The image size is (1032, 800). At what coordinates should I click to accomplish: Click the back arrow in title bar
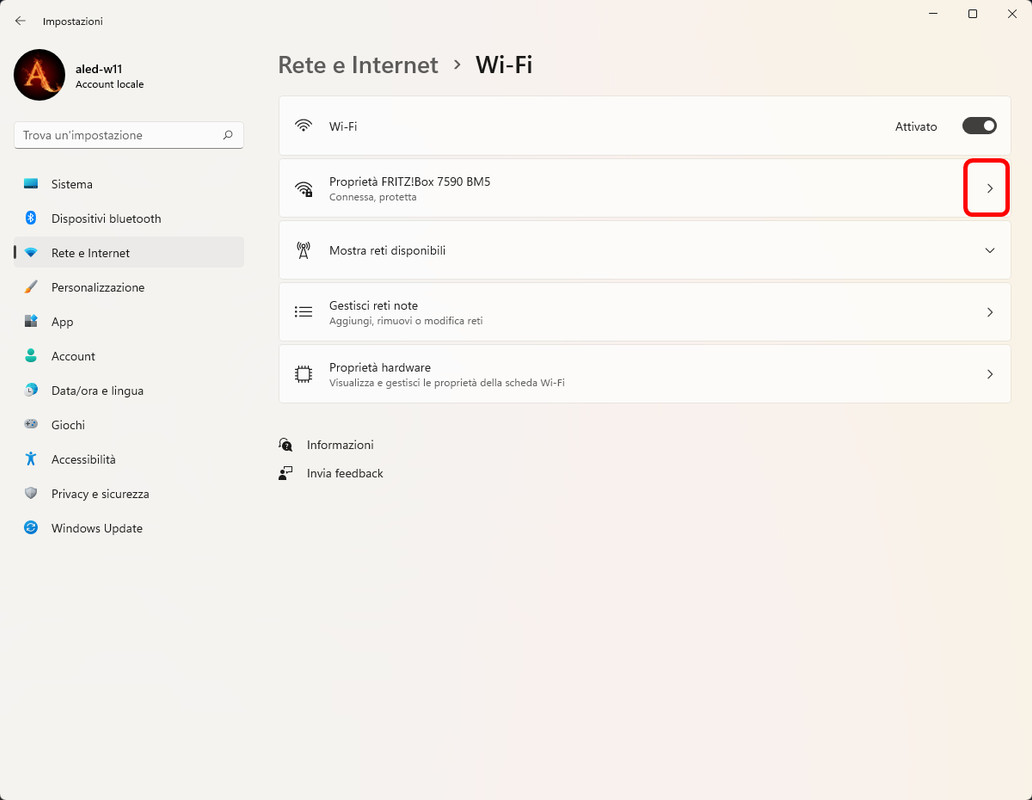[20, 21]
